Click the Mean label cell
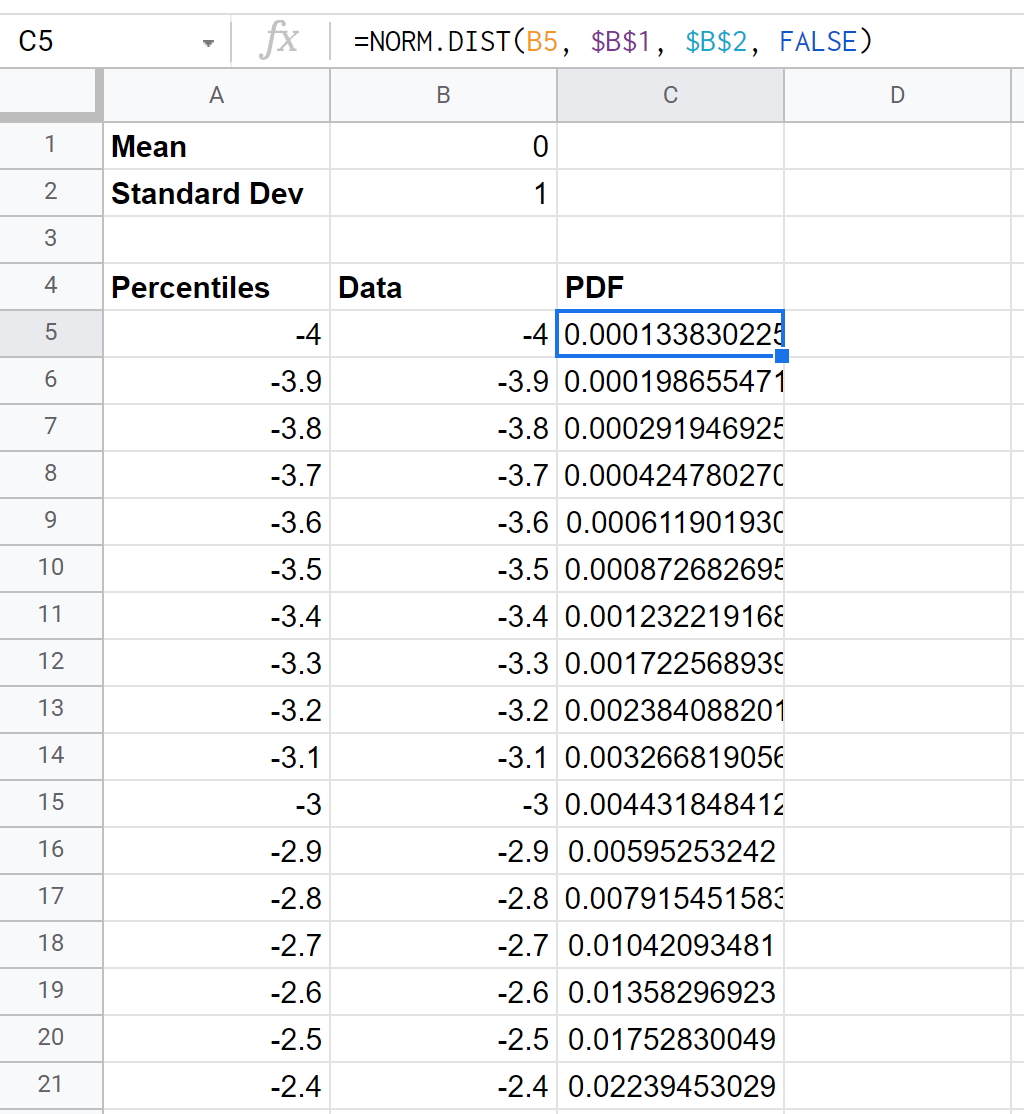The height and width of the screenshot is (1114, 1024). click(216, 146)
